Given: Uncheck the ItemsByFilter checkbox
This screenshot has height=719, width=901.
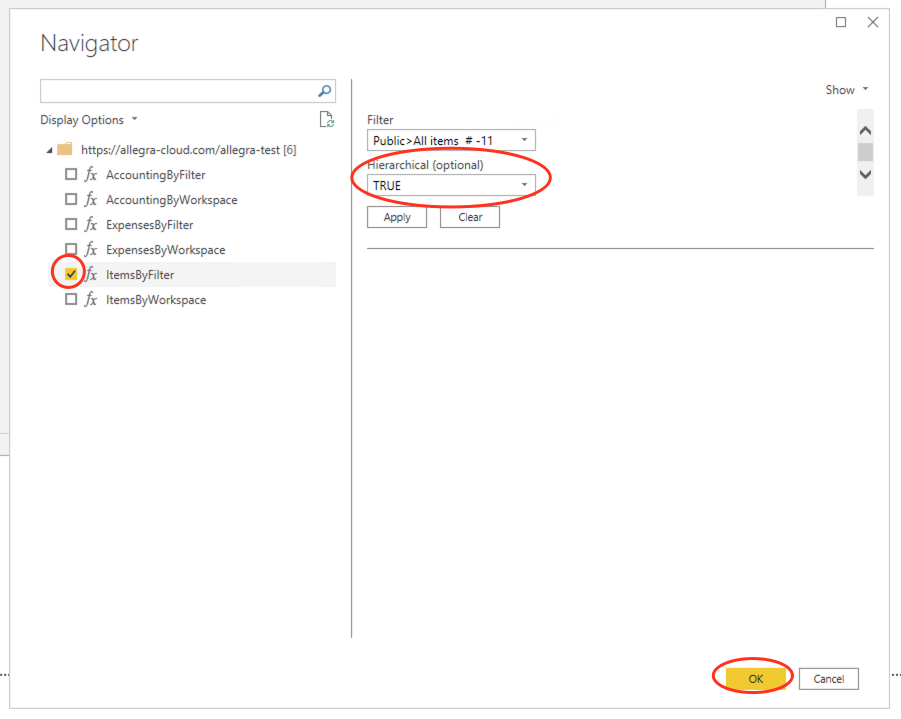Looking at the screenshot, I should coord(71,274).
